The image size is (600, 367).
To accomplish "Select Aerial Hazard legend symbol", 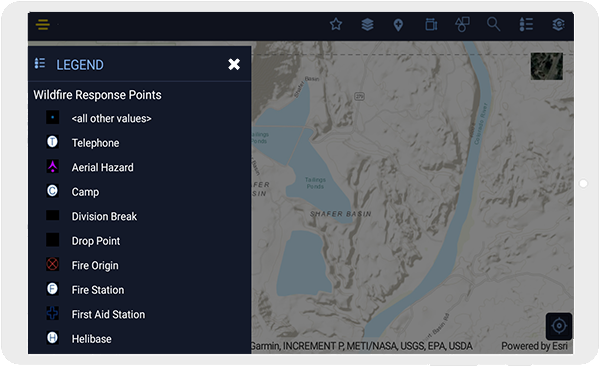I will [x=52, y=167].
